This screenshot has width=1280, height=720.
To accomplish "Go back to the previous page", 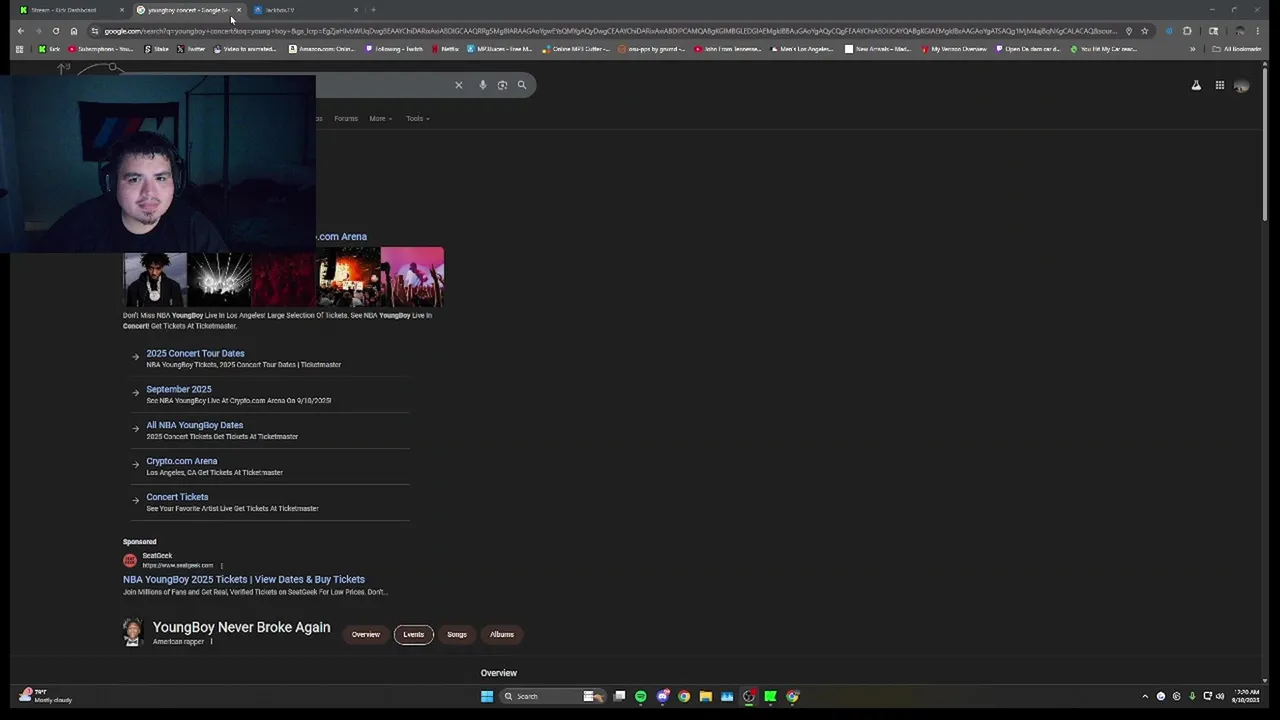I will (x=20, y=31).
